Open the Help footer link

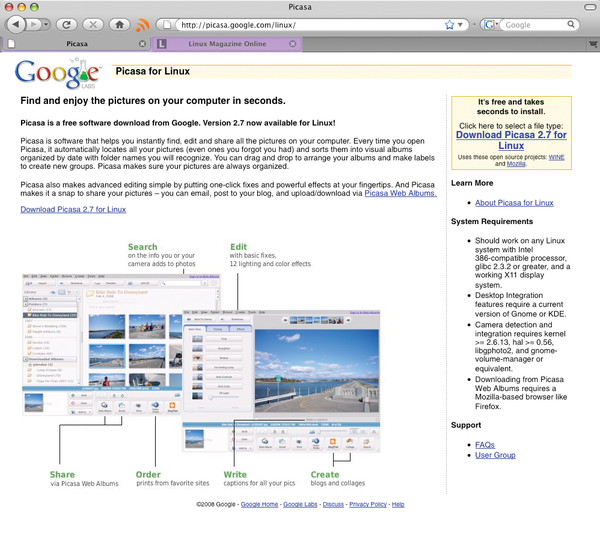point(398,504)
